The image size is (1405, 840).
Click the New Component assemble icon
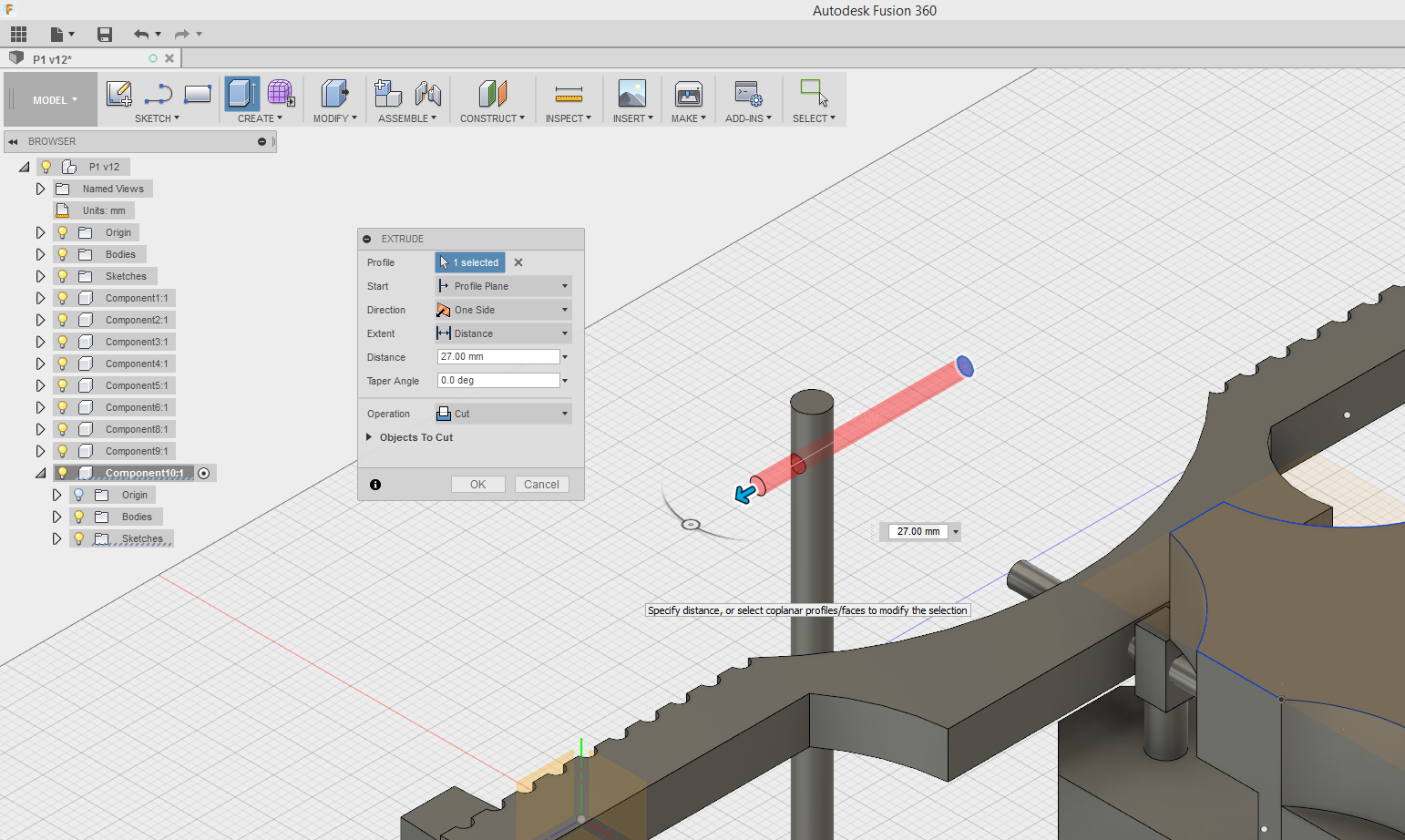(x=388, y=93)
